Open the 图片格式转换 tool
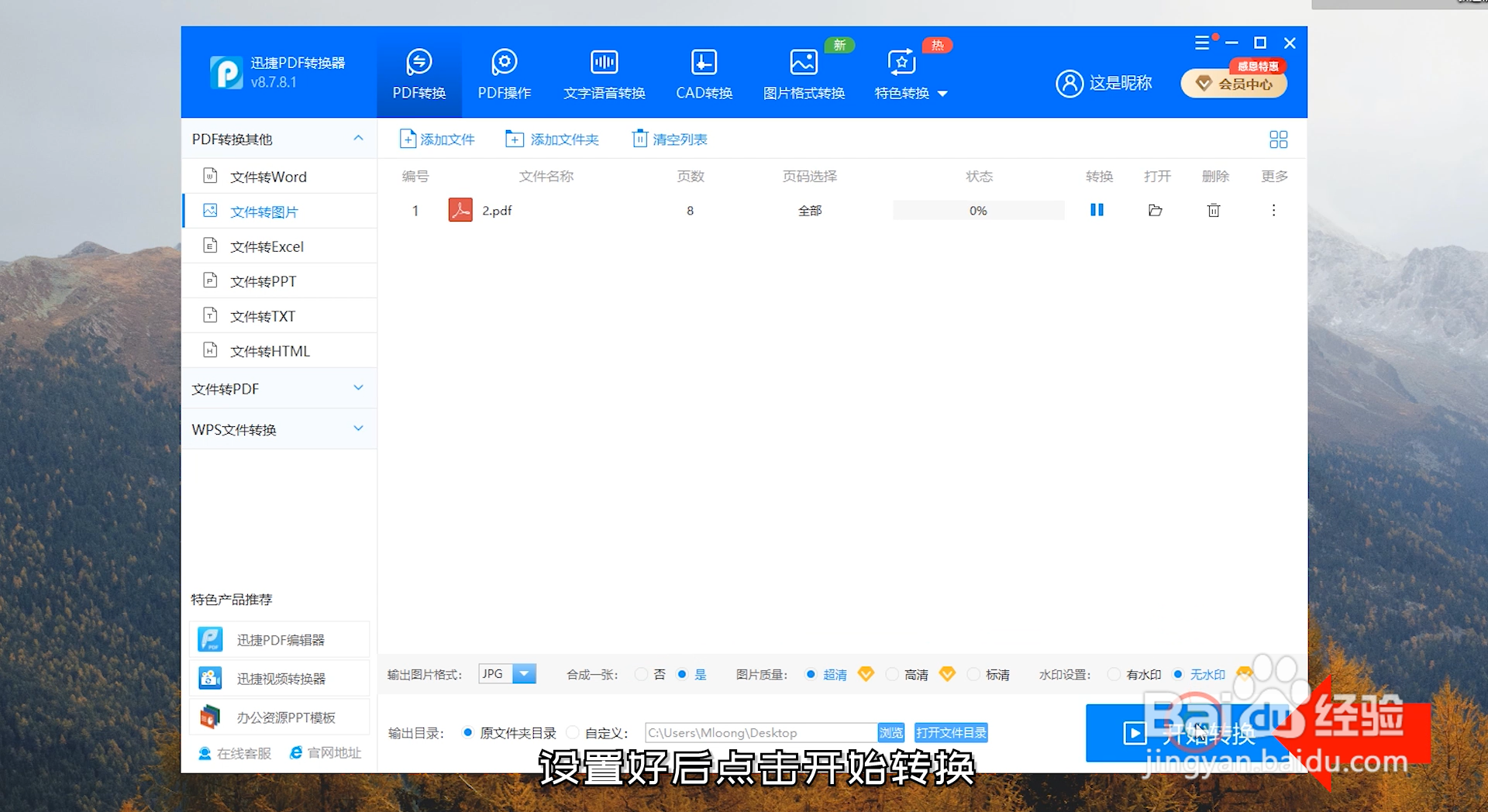Screen dimensions: 1488x812 click(803, 72)
